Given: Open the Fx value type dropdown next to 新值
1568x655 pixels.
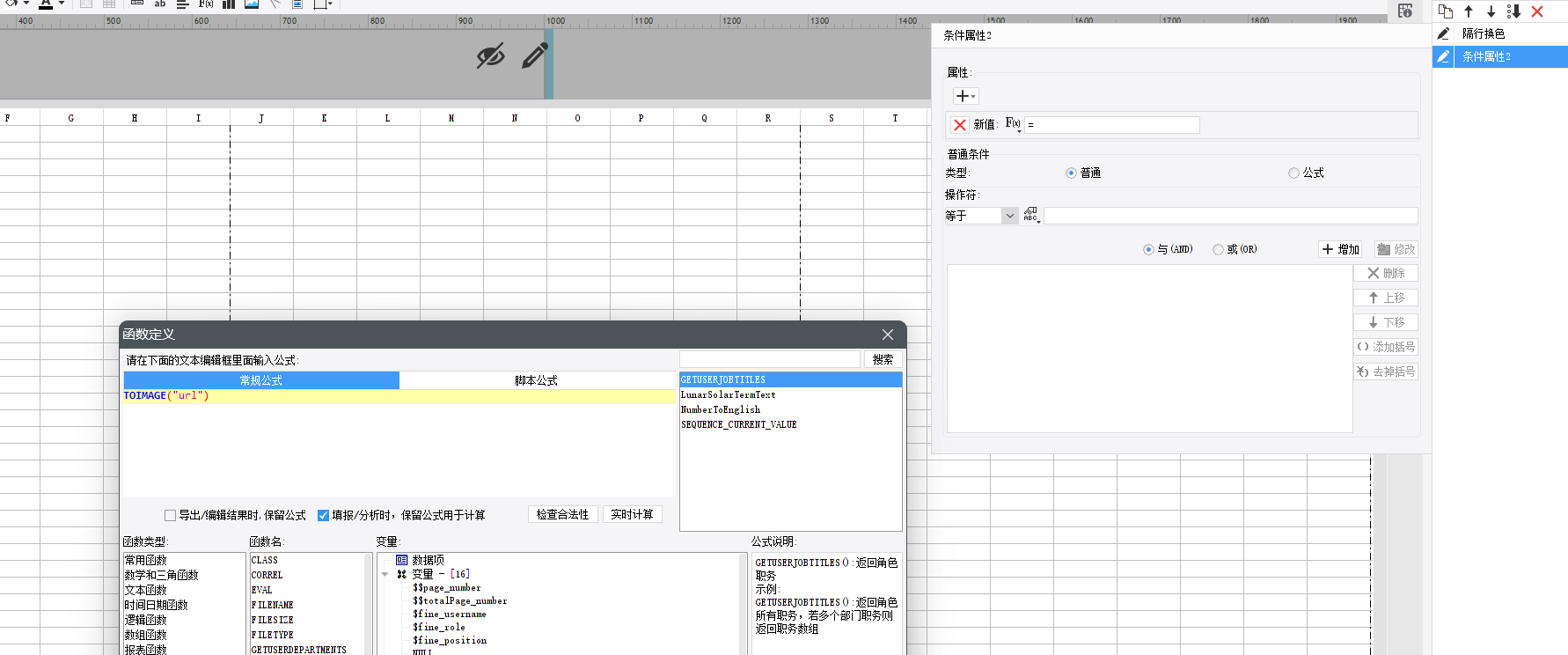Looking at the screenshot, I should point(1013,124).
